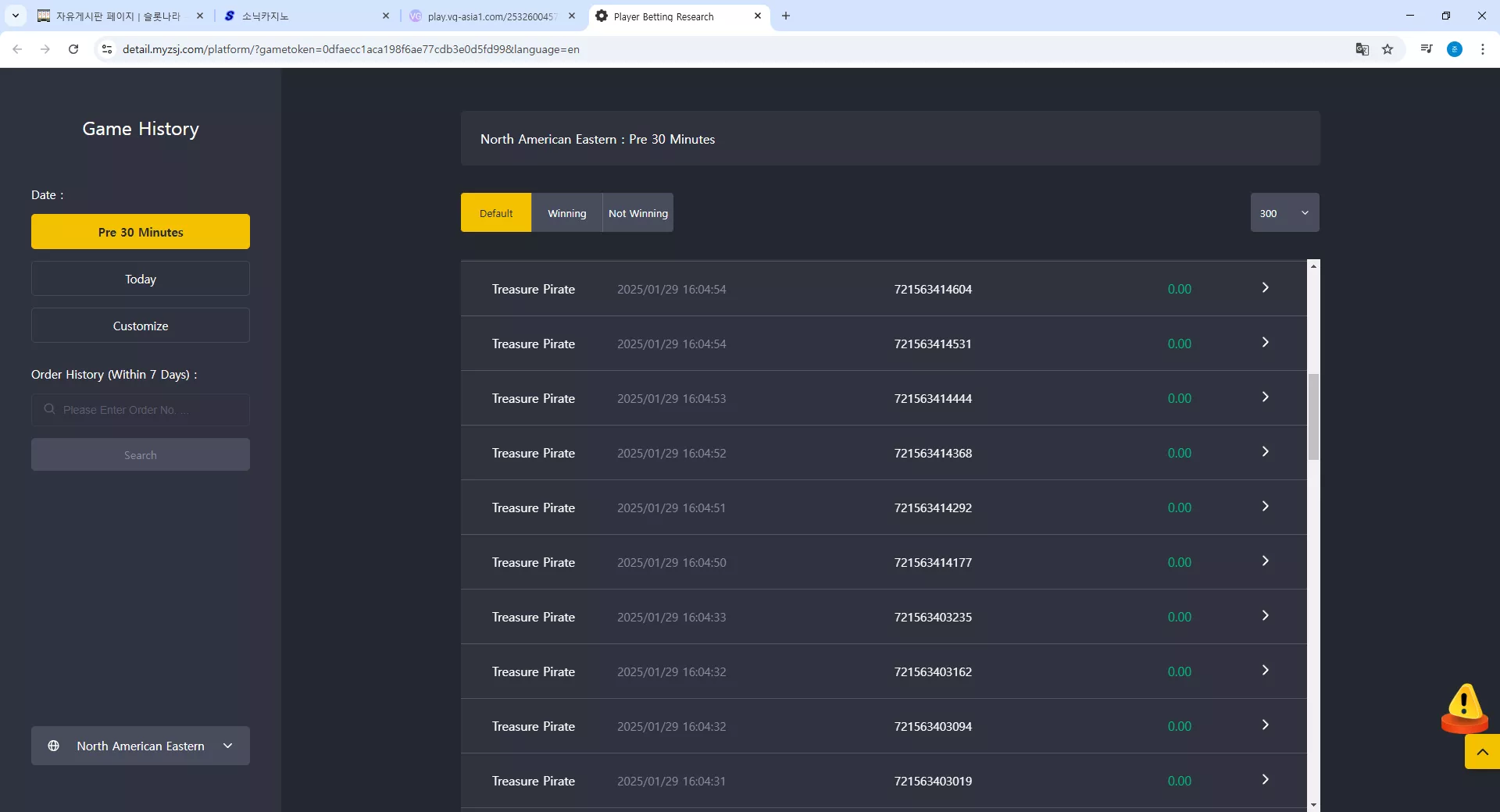Screen dimensions: 1500x812
Task: Expand details for order 721563414177
Action: pos(1266,561)
